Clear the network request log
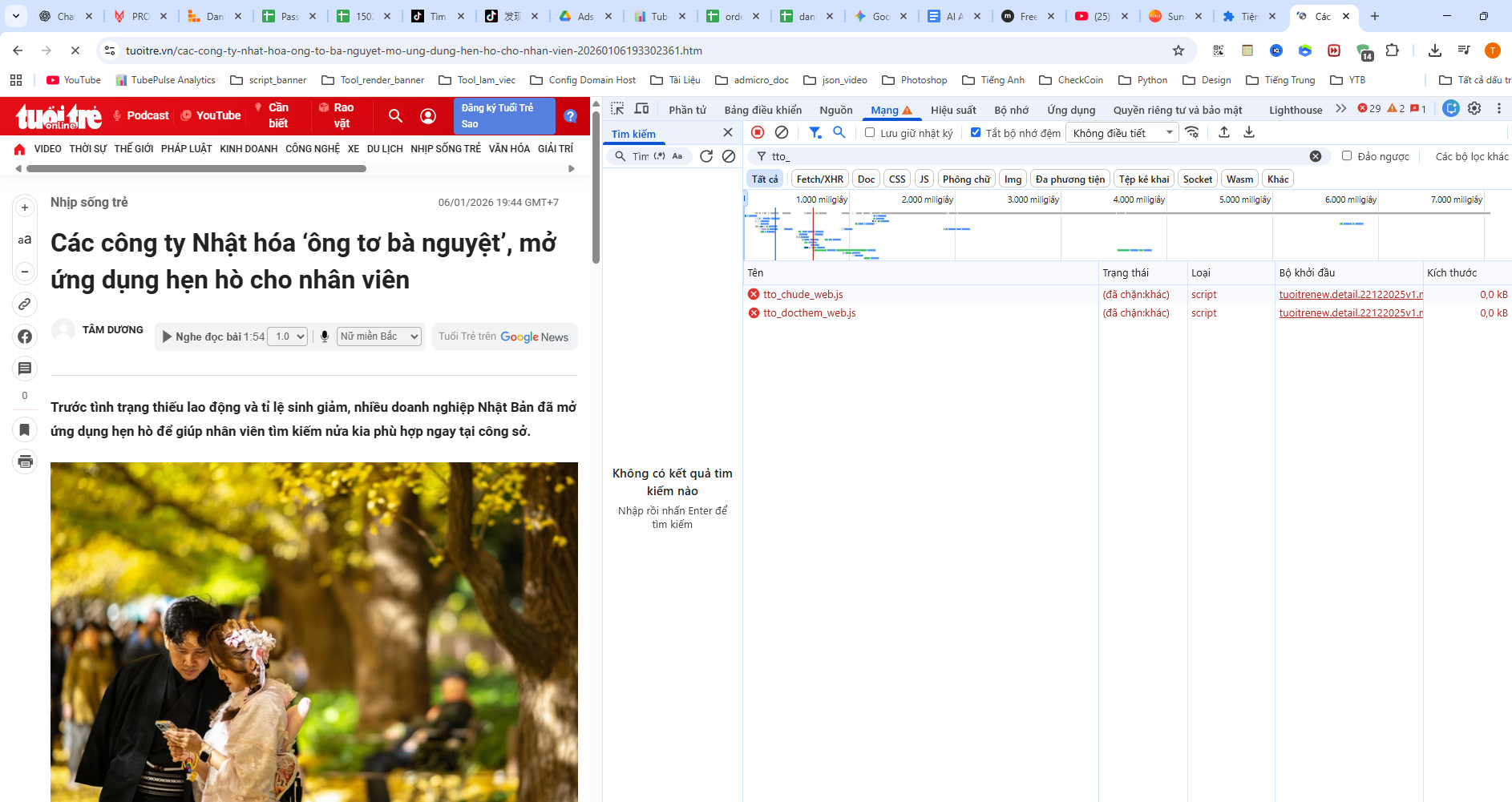This screenshot has width=1512, height=802. 782,133
